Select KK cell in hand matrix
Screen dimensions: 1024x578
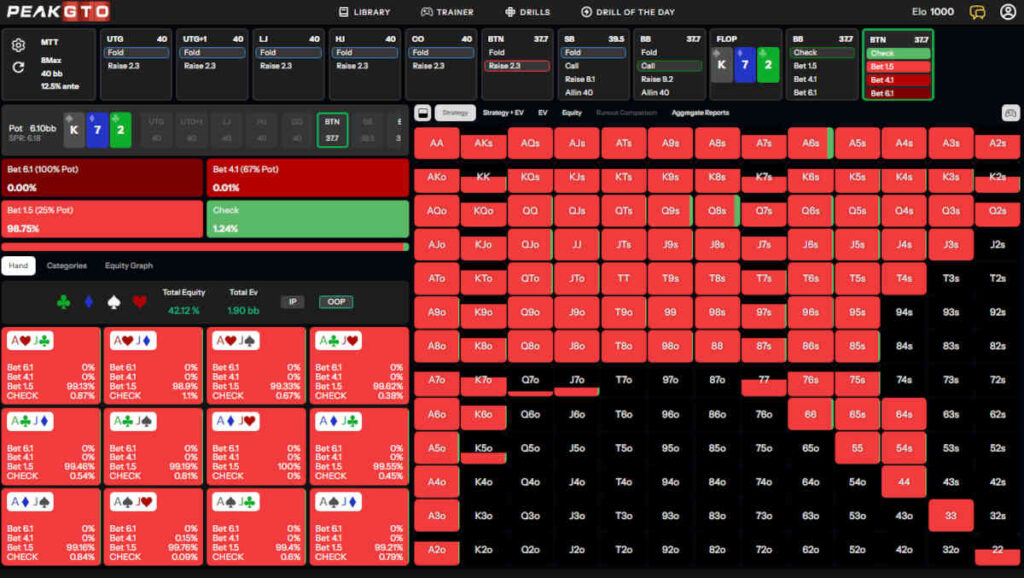(483, 177)
